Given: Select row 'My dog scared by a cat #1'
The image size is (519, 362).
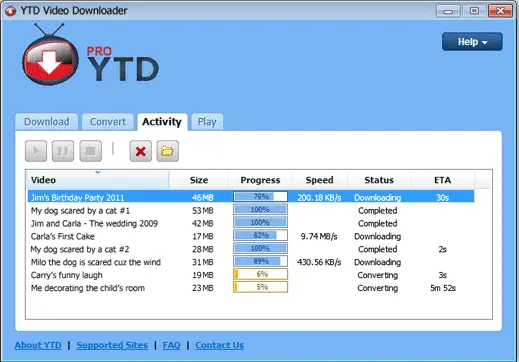Looking at the screenshot, I should [x=251, y=210].
